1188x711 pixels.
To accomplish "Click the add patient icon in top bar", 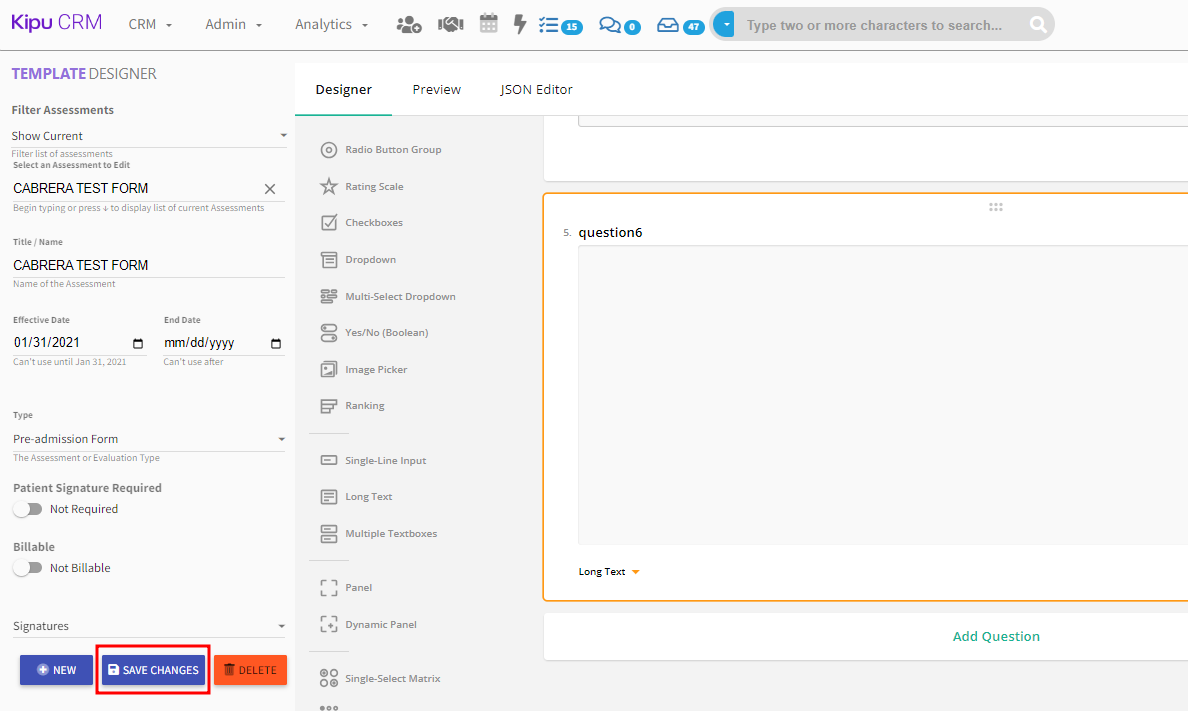I will 409,25.
